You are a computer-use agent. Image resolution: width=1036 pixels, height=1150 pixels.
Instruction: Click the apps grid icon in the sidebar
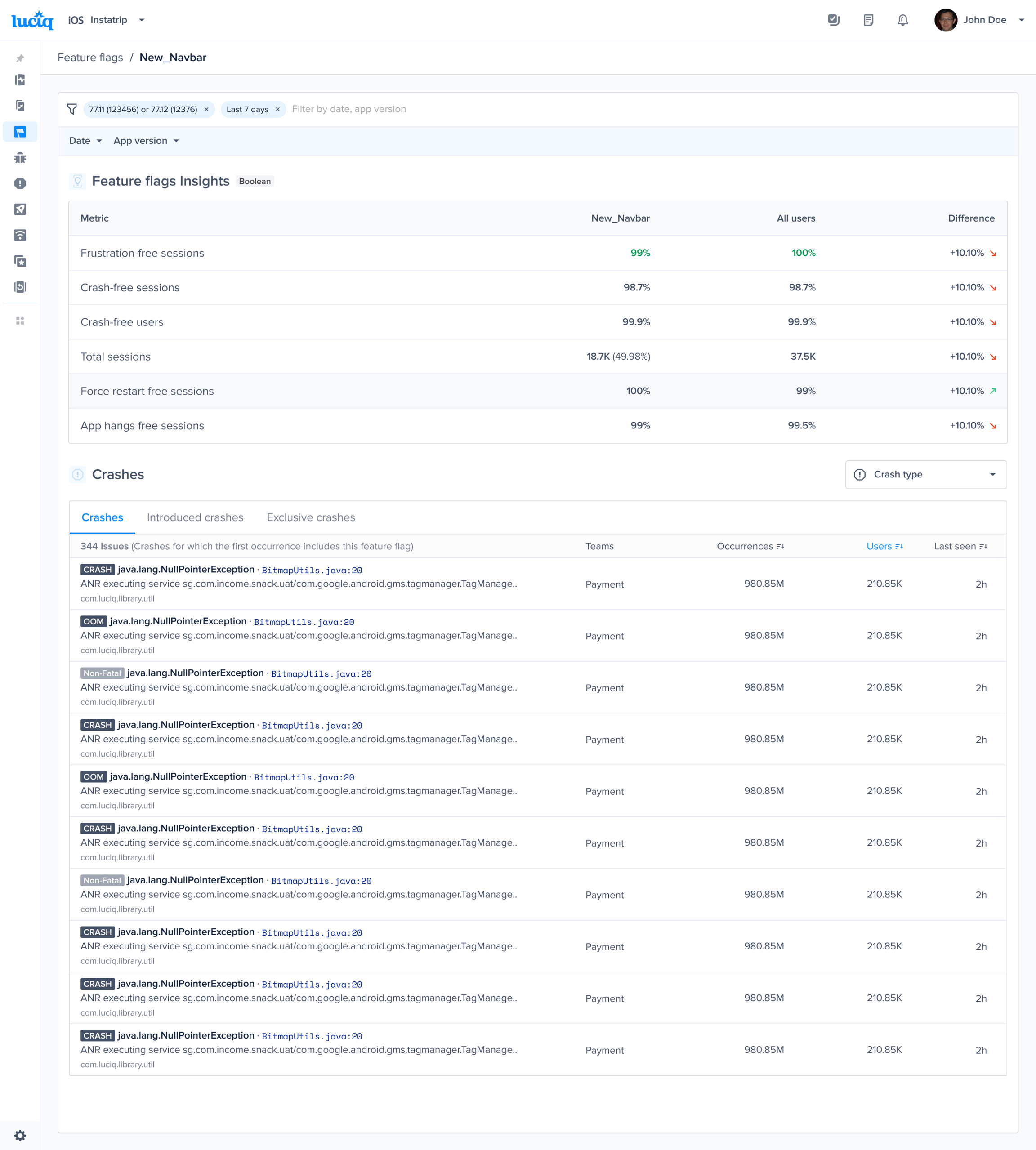click(x=20, y=321)
